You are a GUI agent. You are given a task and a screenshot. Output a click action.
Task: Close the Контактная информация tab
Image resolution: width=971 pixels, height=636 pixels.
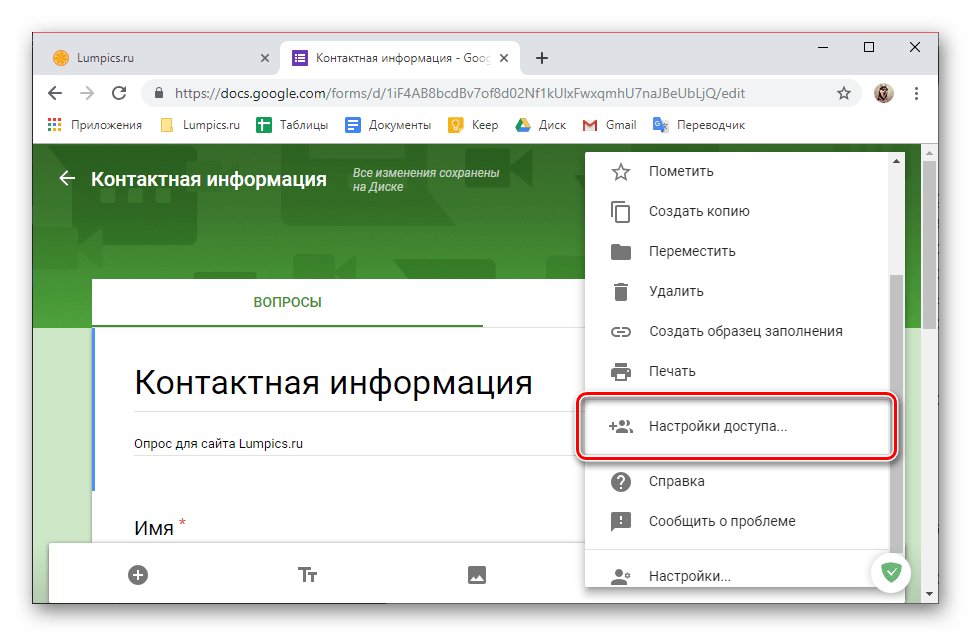coord(504,58)
